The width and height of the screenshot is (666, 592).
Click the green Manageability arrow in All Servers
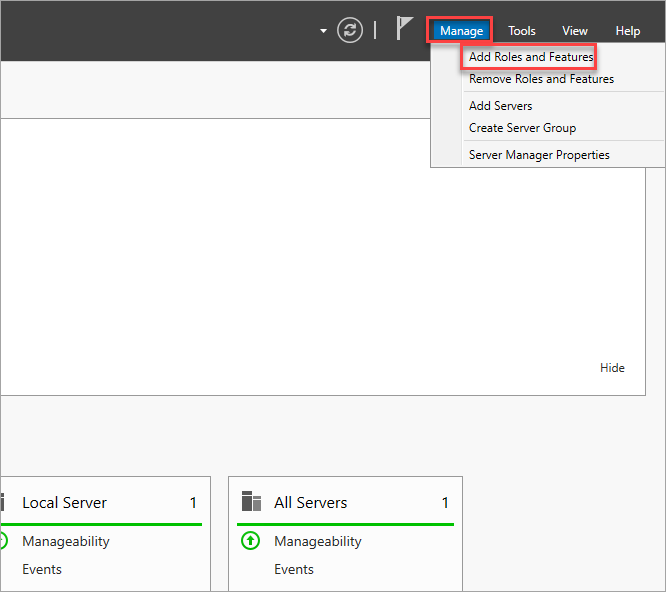coord(250,541)
